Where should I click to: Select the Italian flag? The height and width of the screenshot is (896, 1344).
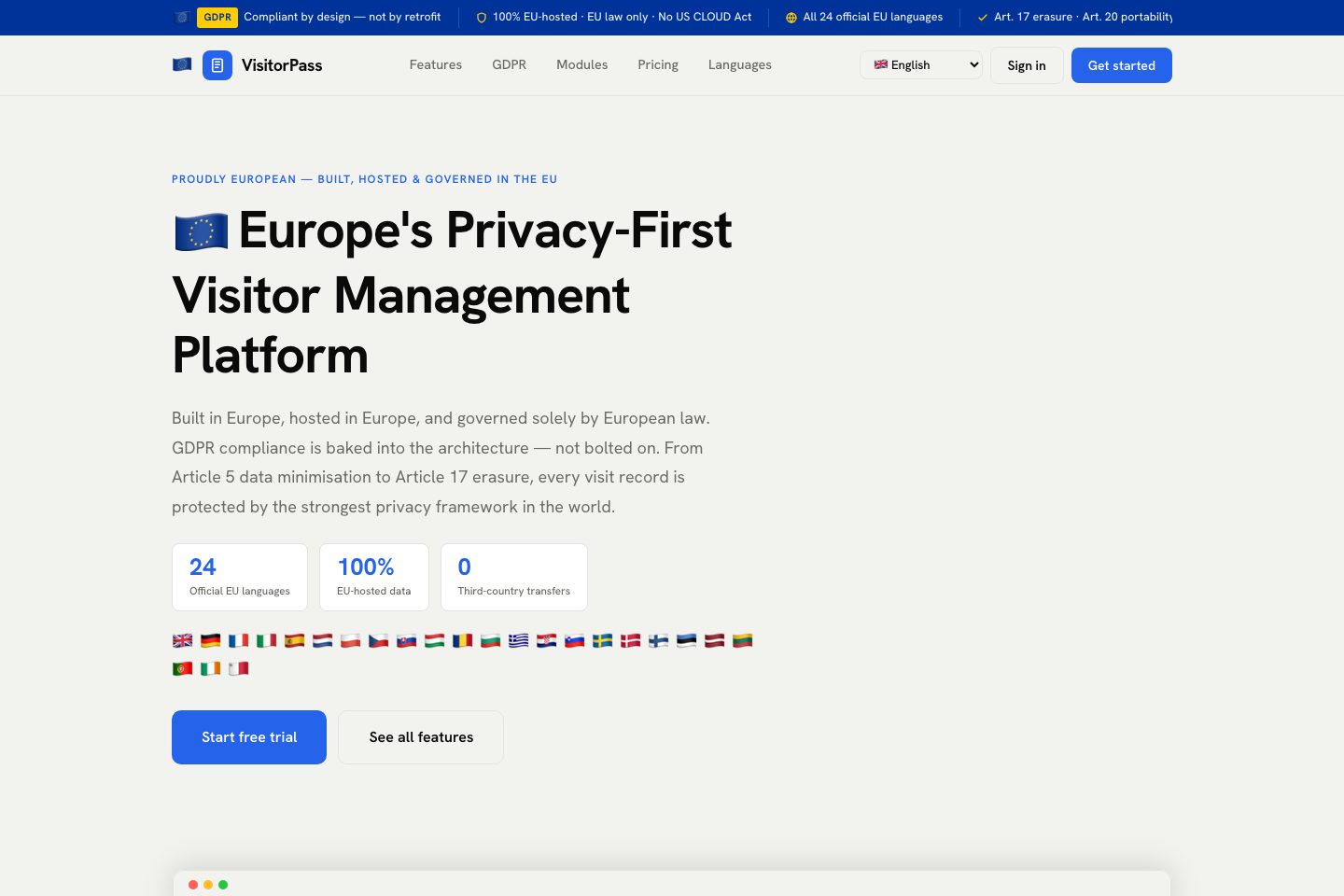point(267,640)
